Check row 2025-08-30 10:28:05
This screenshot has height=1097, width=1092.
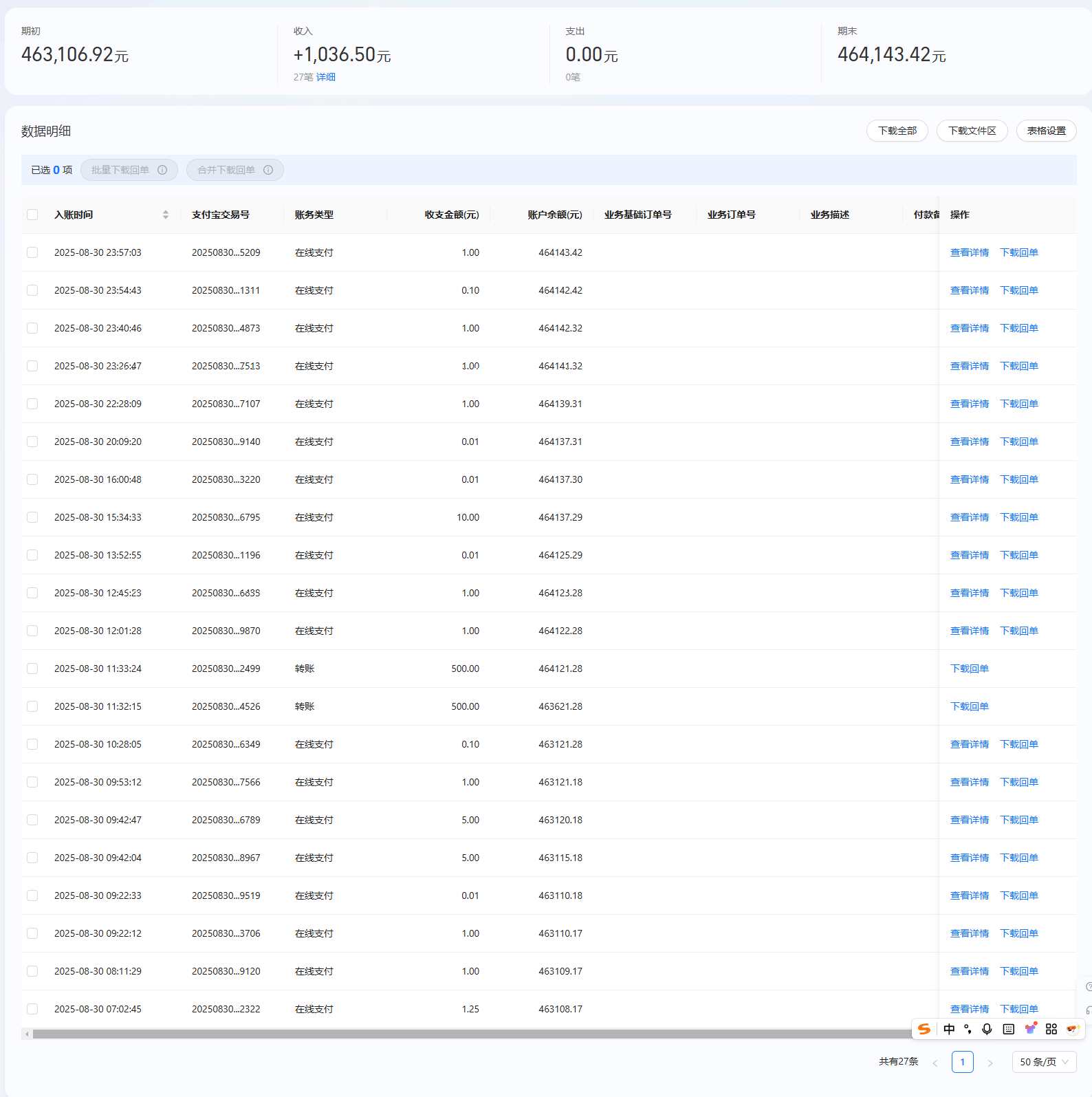32,744
